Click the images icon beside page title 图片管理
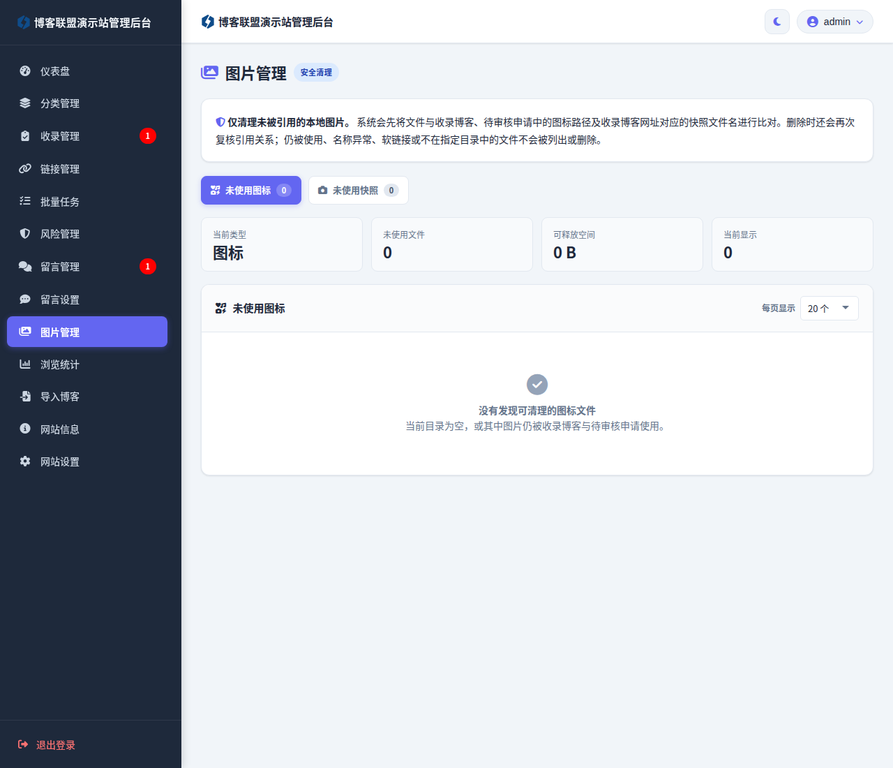Screen dimensions: 893x768 pos(210,72)
